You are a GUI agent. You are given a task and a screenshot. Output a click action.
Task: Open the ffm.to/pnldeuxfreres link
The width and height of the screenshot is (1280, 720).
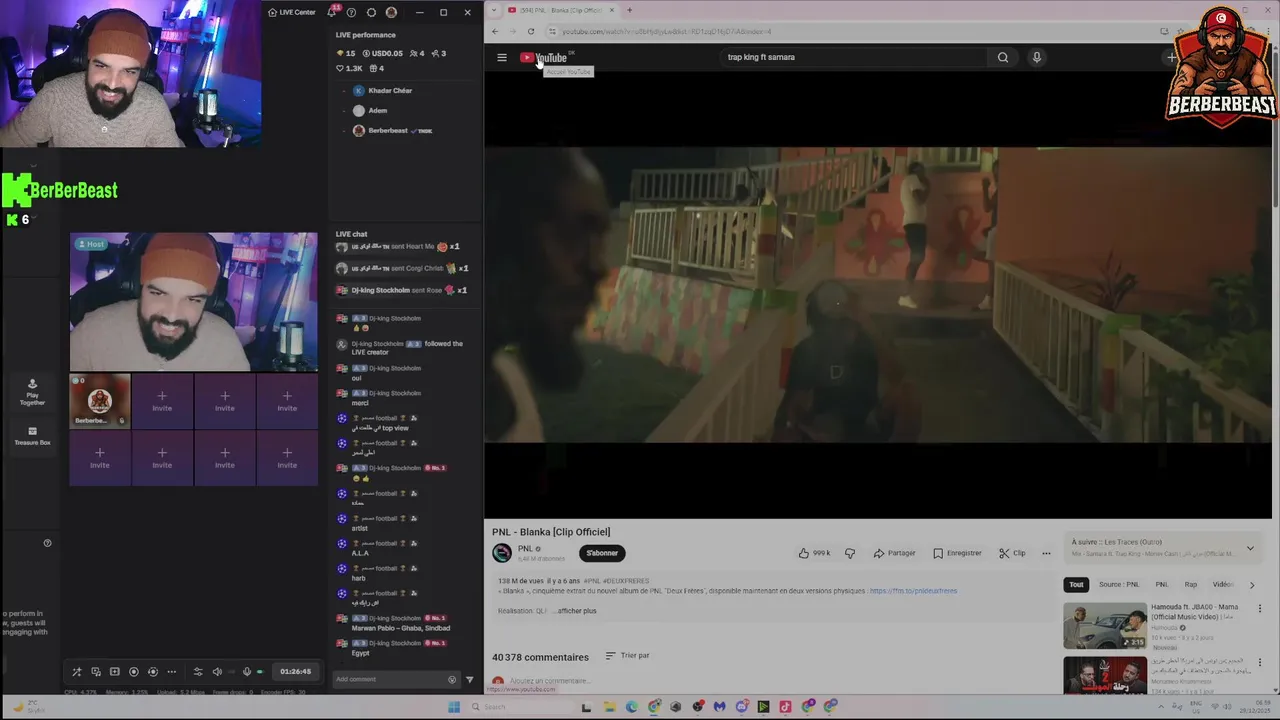[x=913, y=591]
